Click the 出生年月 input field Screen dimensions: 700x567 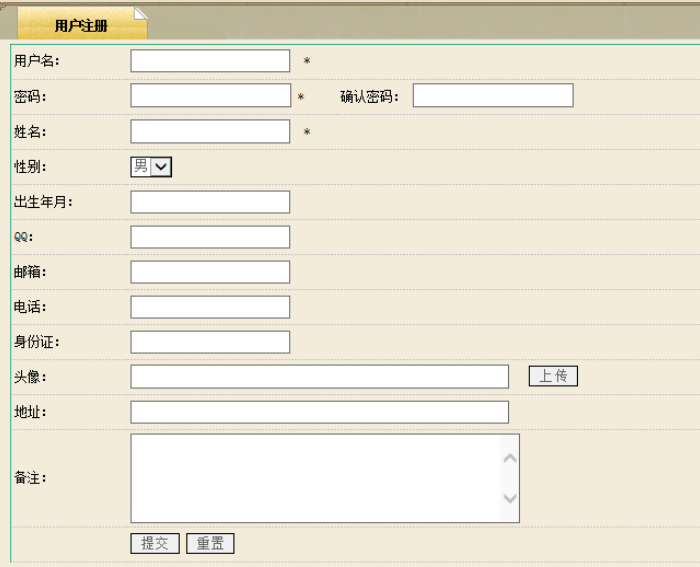(x=210, y=202)
